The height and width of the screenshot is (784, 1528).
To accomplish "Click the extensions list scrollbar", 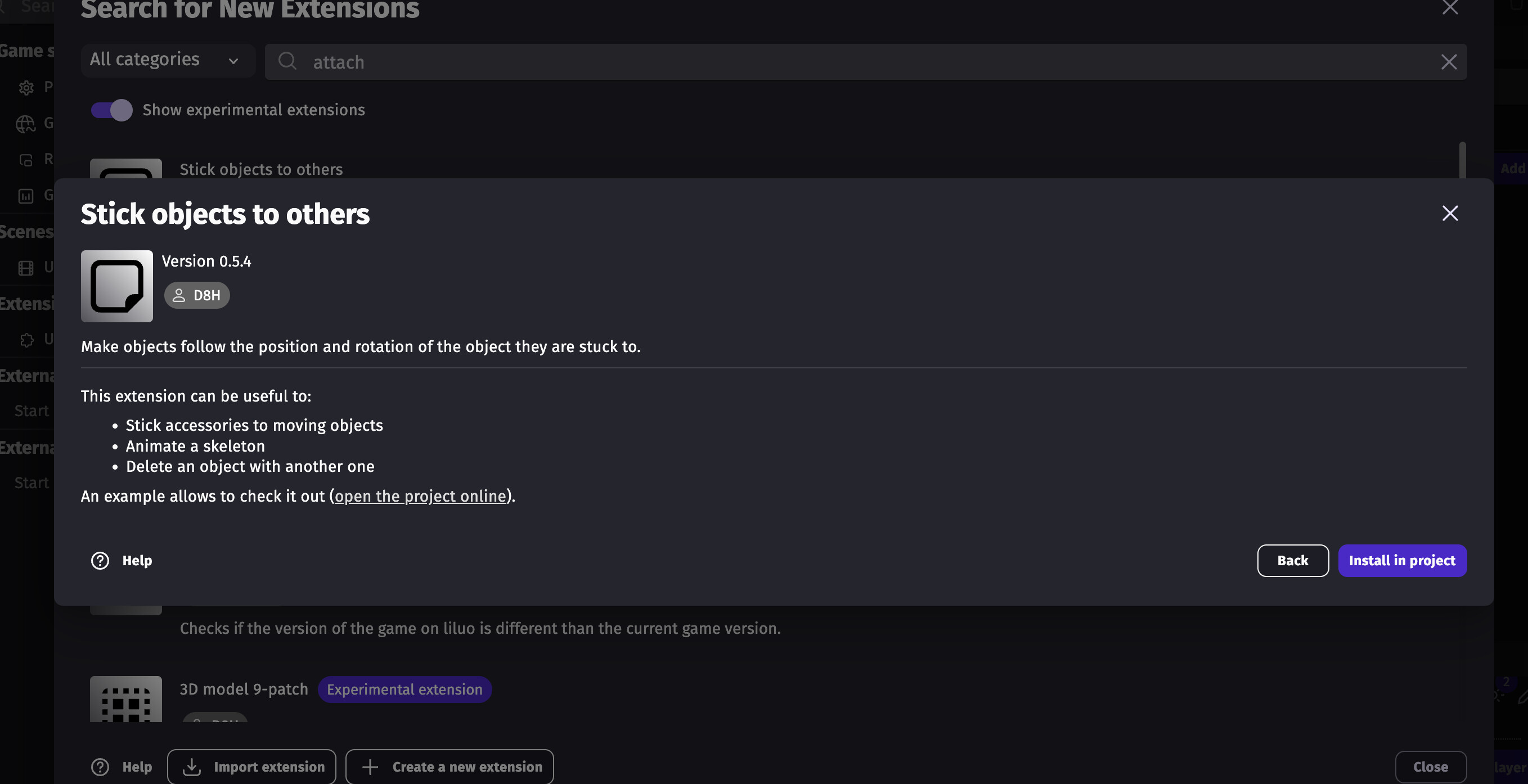I will point(1462,159).
